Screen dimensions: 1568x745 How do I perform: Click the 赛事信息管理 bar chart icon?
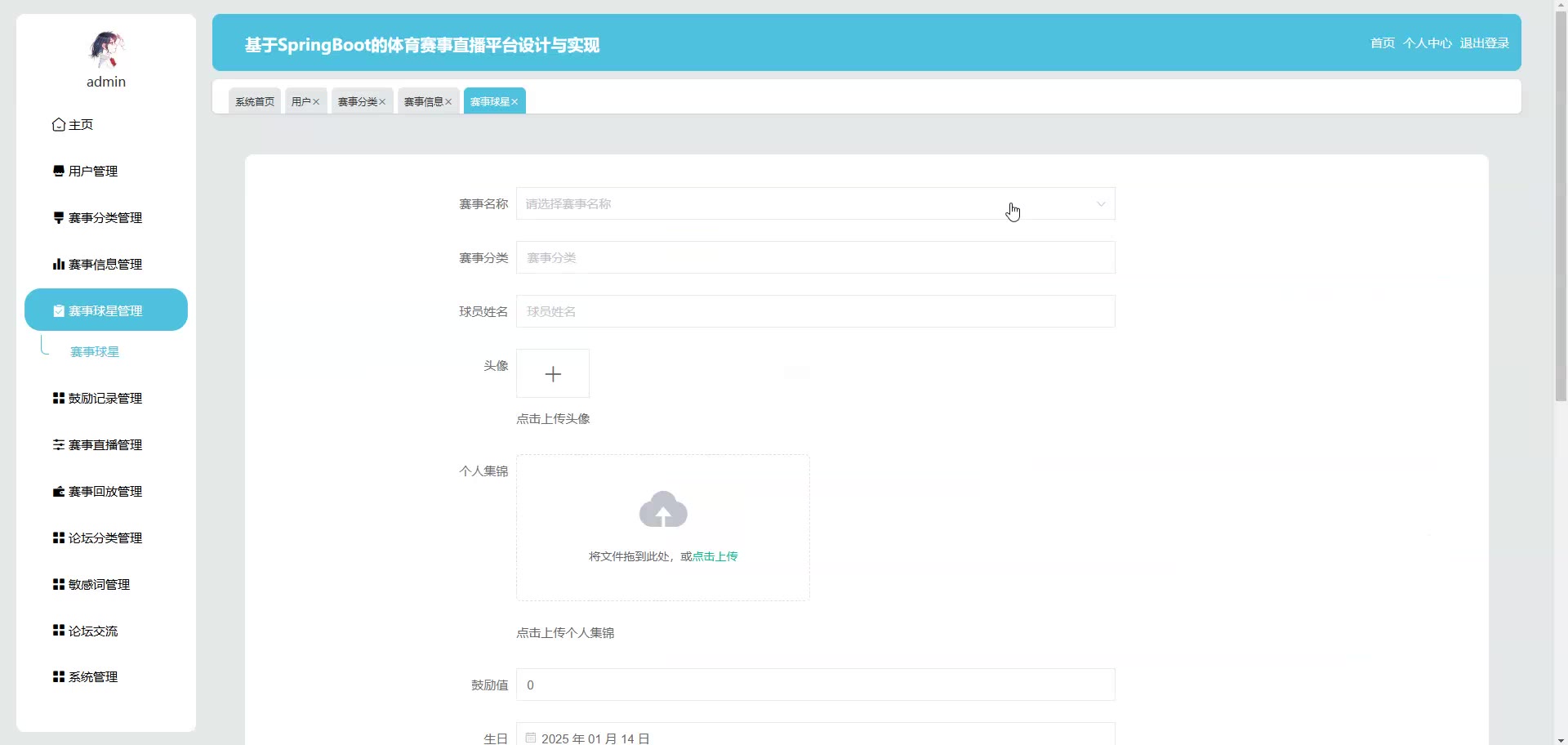(x=59, y=265)
